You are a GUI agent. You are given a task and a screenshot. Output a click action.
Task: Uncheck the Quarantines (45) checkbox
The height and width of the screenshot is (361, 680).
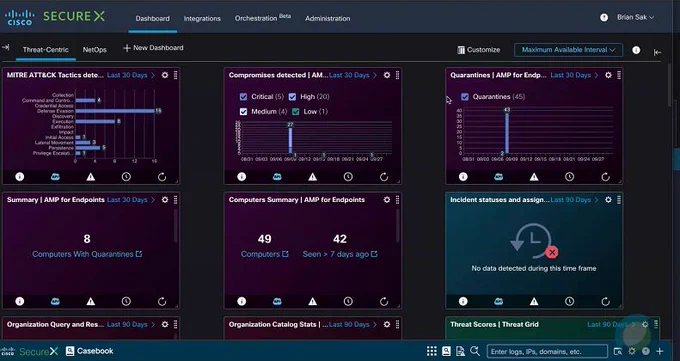[465, 96]
